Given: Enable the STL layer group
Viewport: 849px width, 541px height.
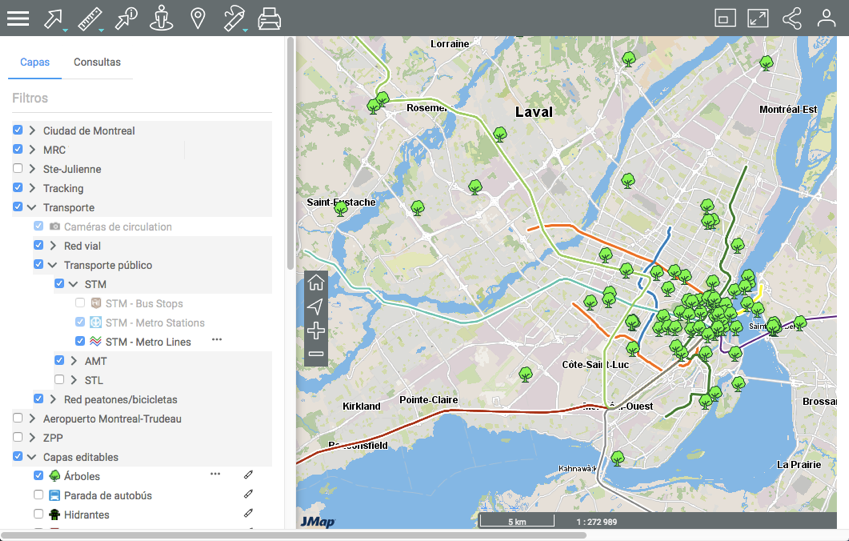Looking at the screenshot, I should tap(60, 380).
